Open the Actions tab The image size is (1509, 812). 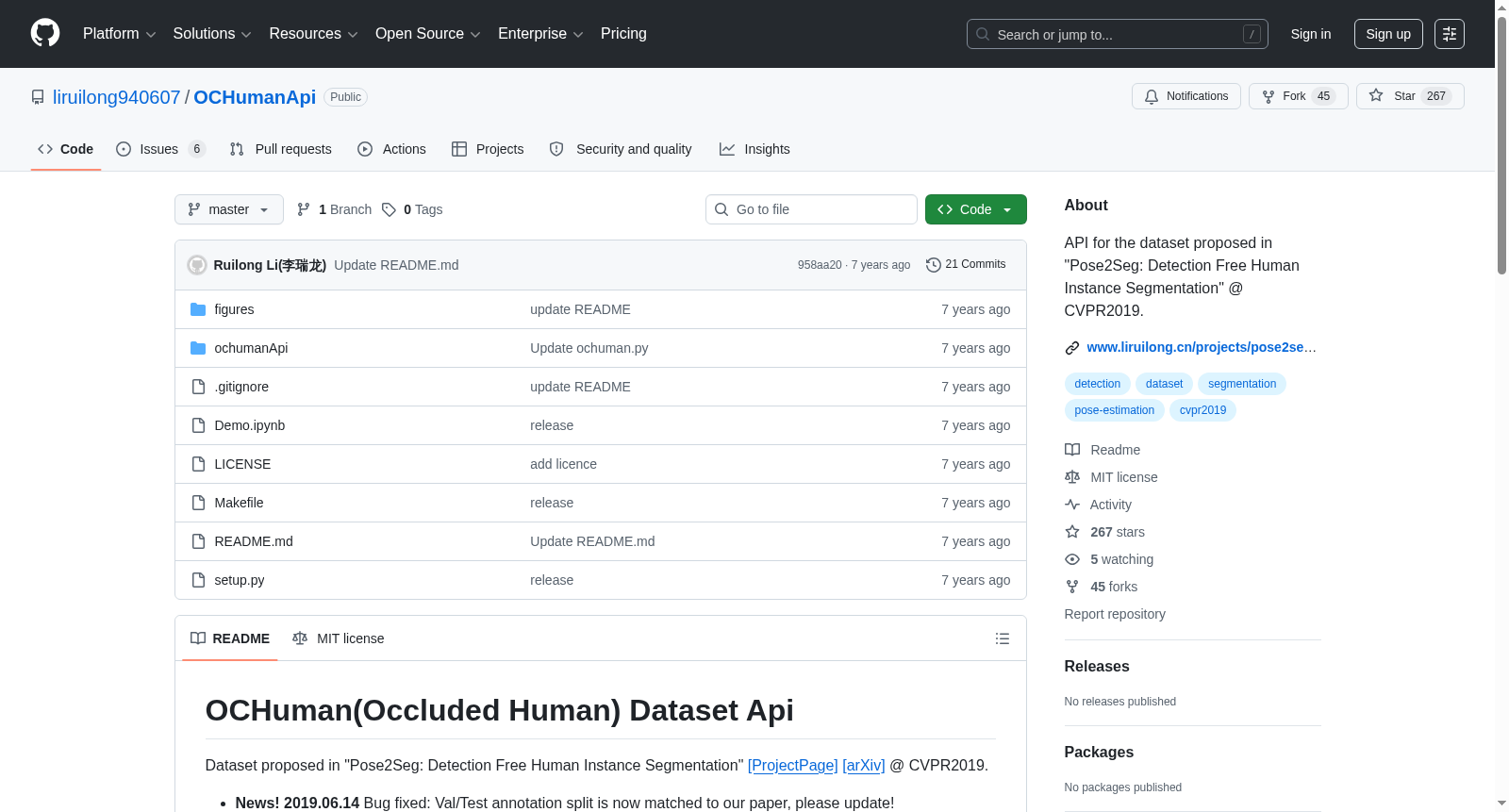coord(392,149)
